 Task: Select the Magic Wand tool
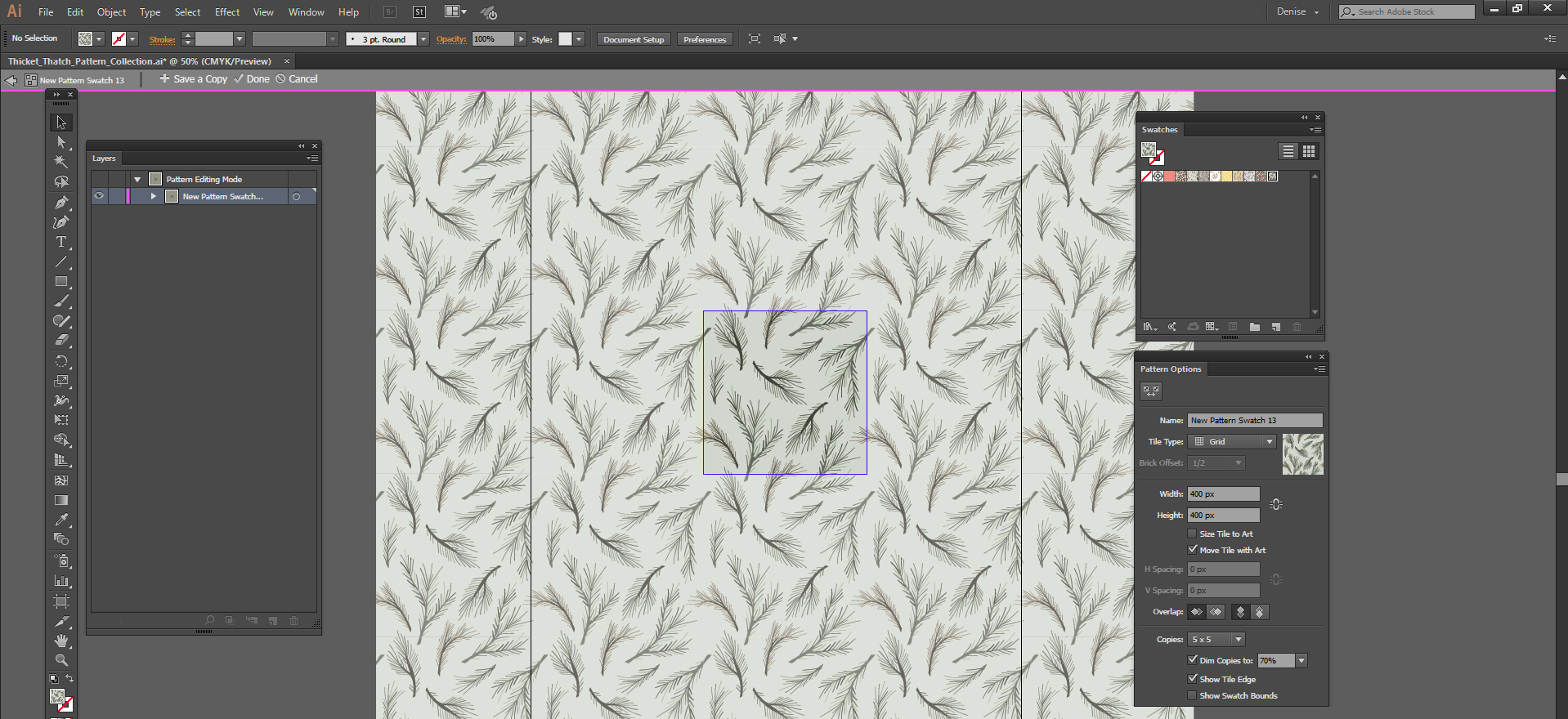(61, 162)
